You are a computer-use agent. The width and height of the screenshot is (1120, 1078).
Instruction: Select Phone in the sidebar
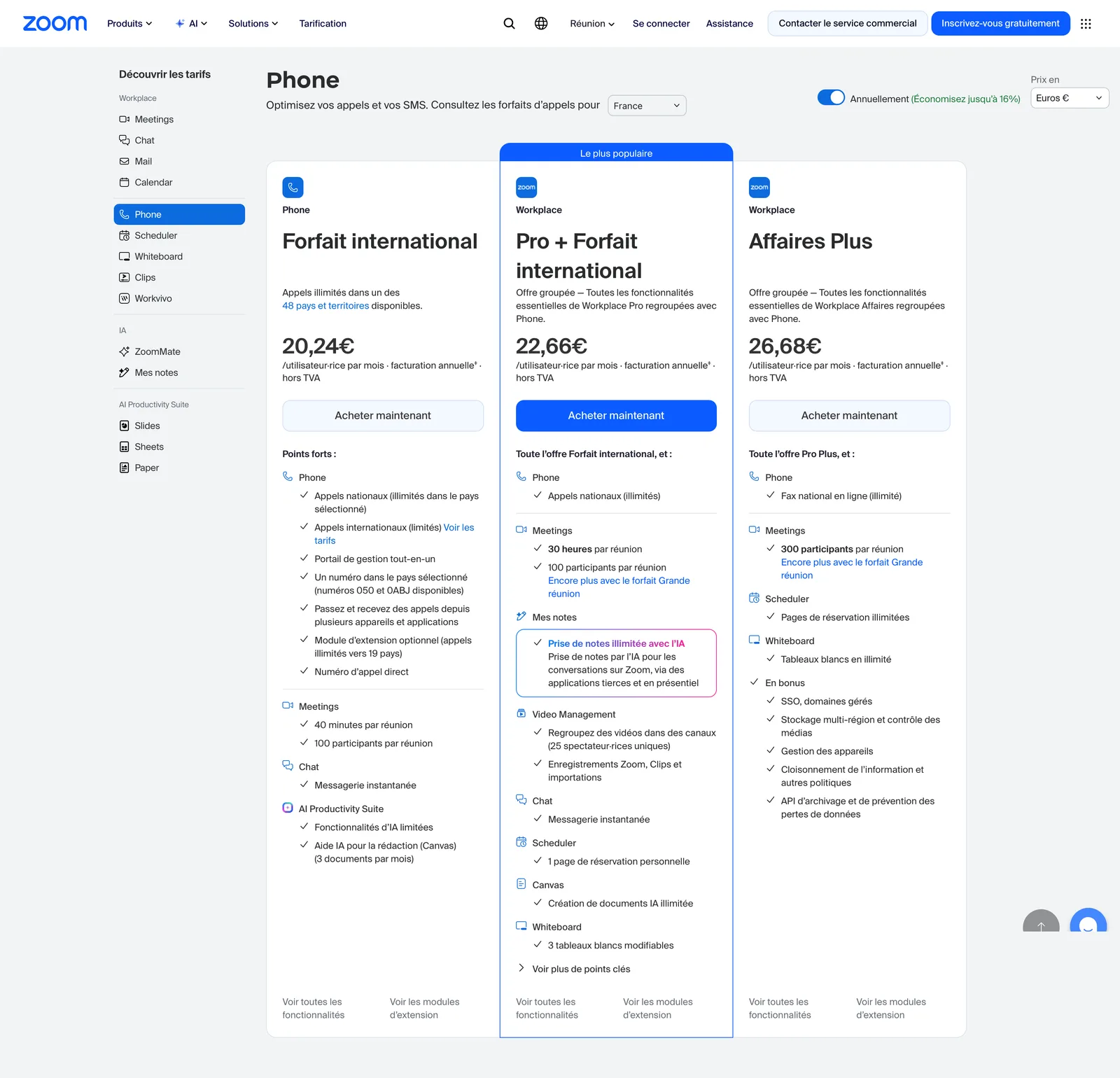179,214
